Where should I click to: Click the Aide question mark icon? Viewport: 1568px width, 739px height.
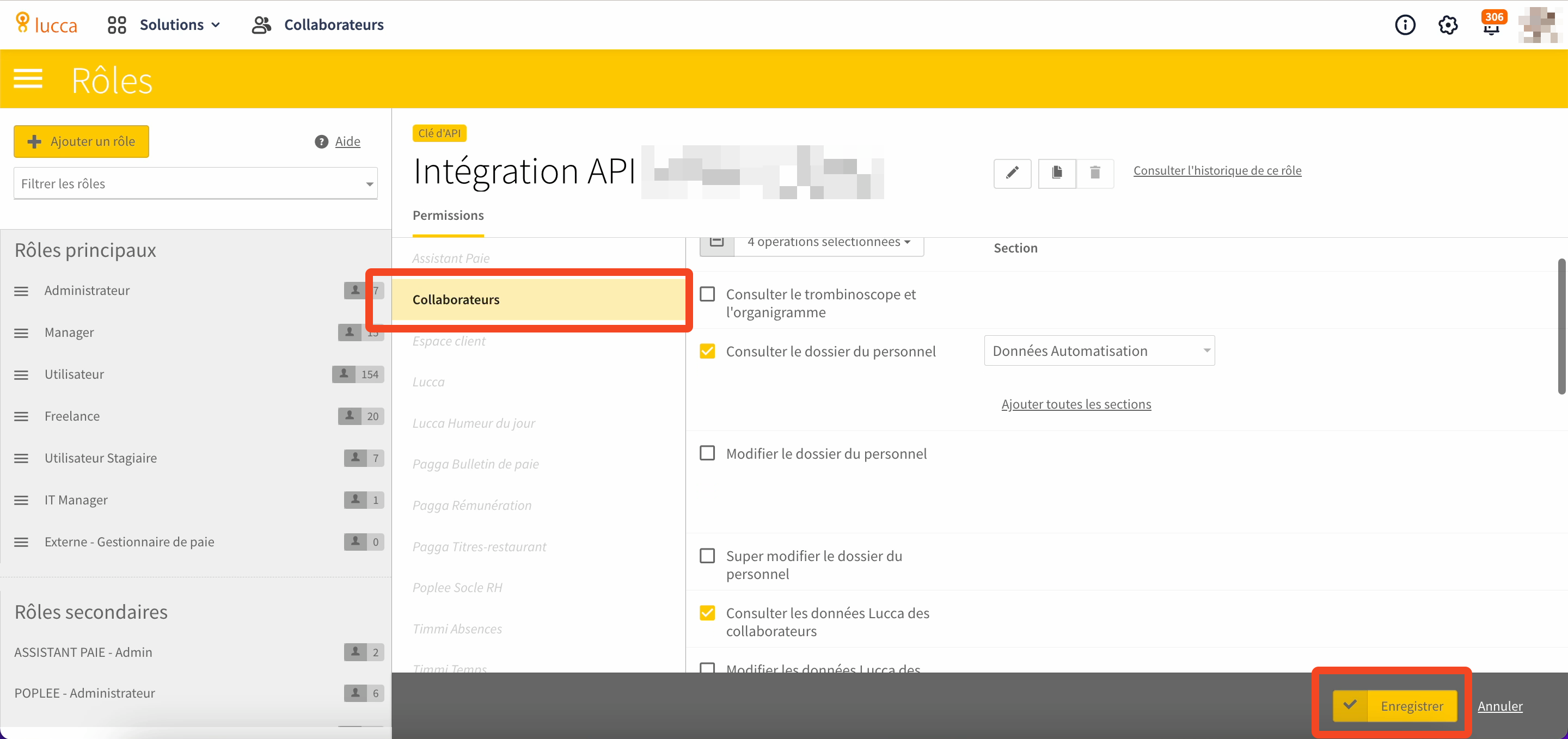coord(321,141)
